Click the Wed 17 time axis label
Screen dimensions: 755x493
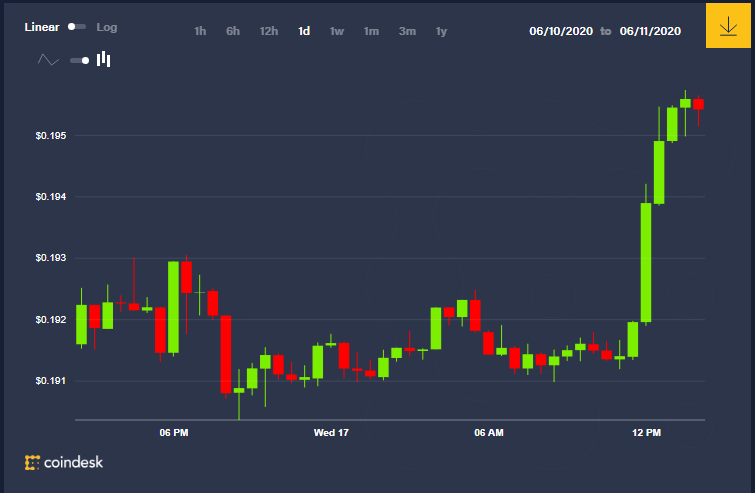[331, 432]
